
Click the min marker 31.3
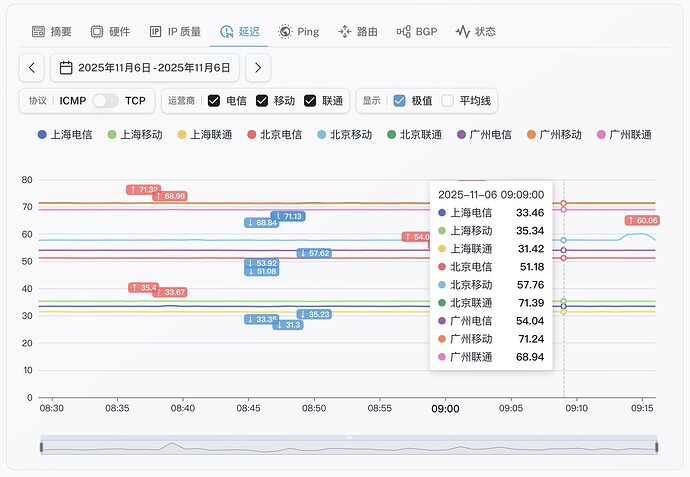pos(288,325)
